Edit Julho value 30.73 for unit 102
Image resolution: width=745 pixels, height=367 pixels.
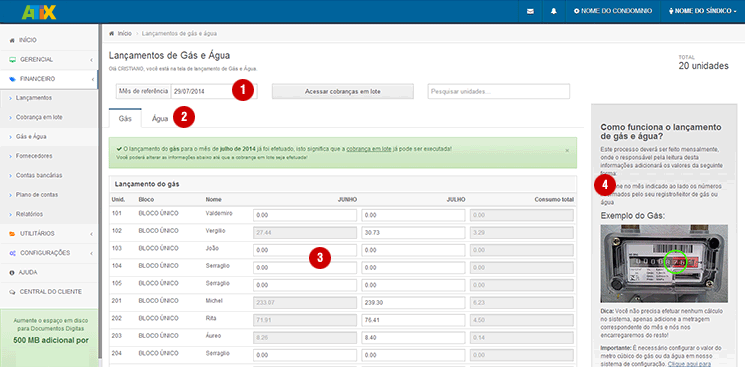coord(413,233)
